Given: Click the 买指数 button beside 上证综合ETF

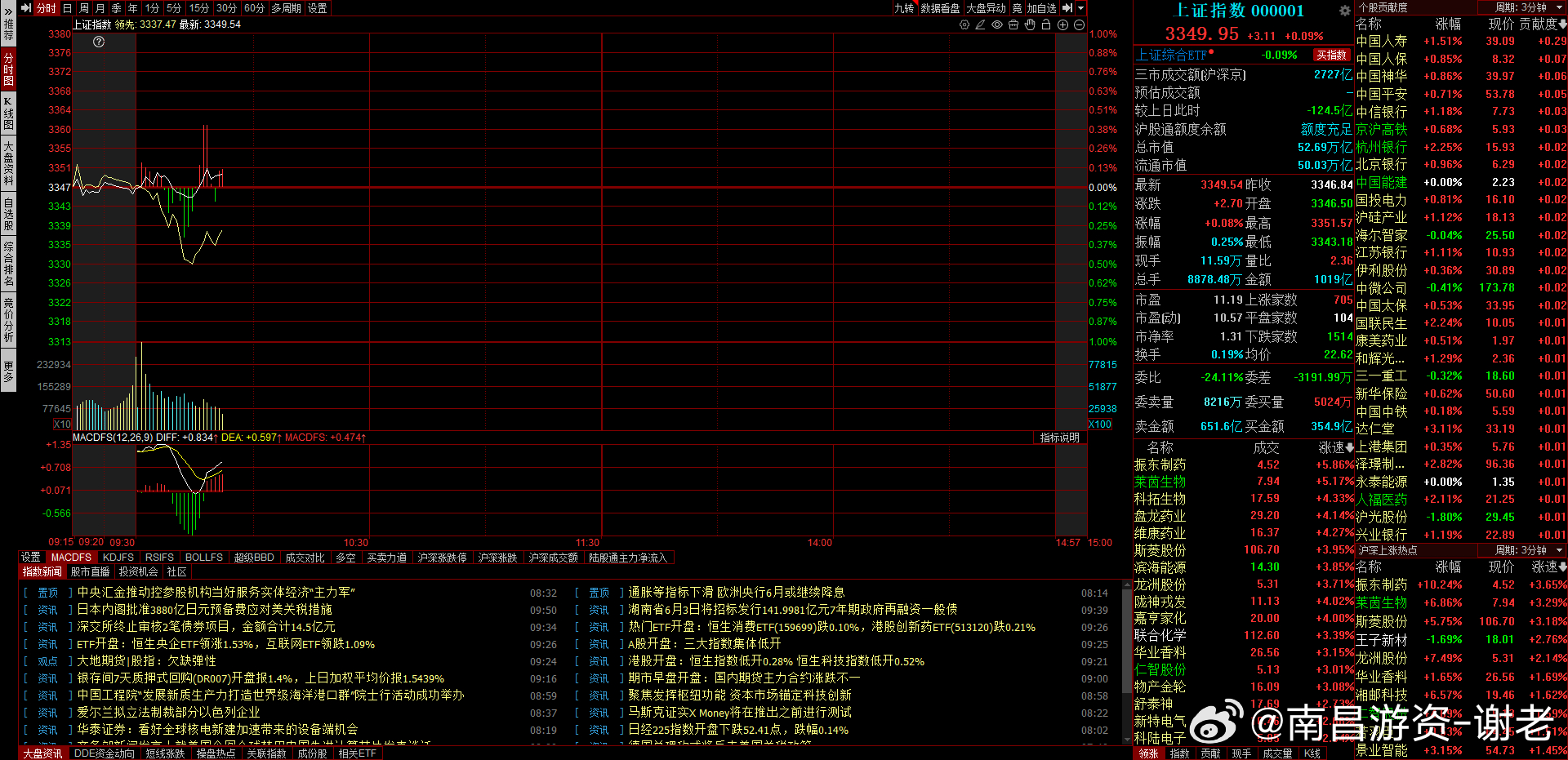Looking at the screenshot, I should [x=1332, y=55].
